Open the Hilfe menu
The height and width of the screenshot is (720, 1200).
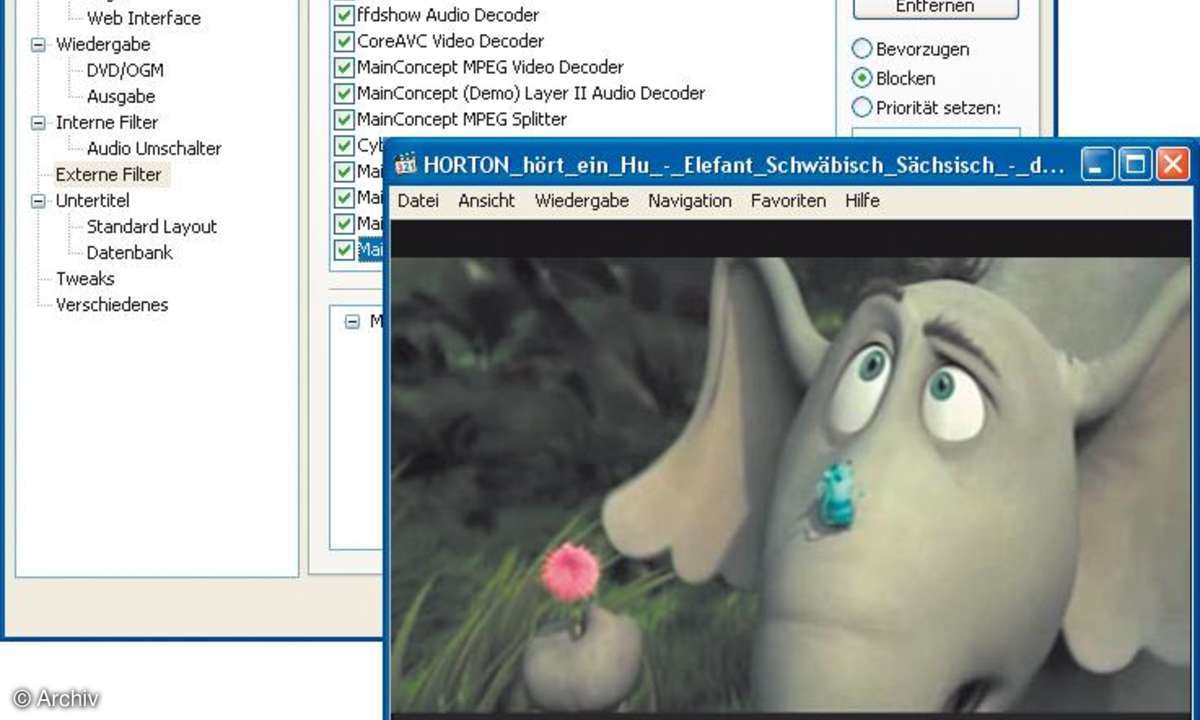[862, 201]
